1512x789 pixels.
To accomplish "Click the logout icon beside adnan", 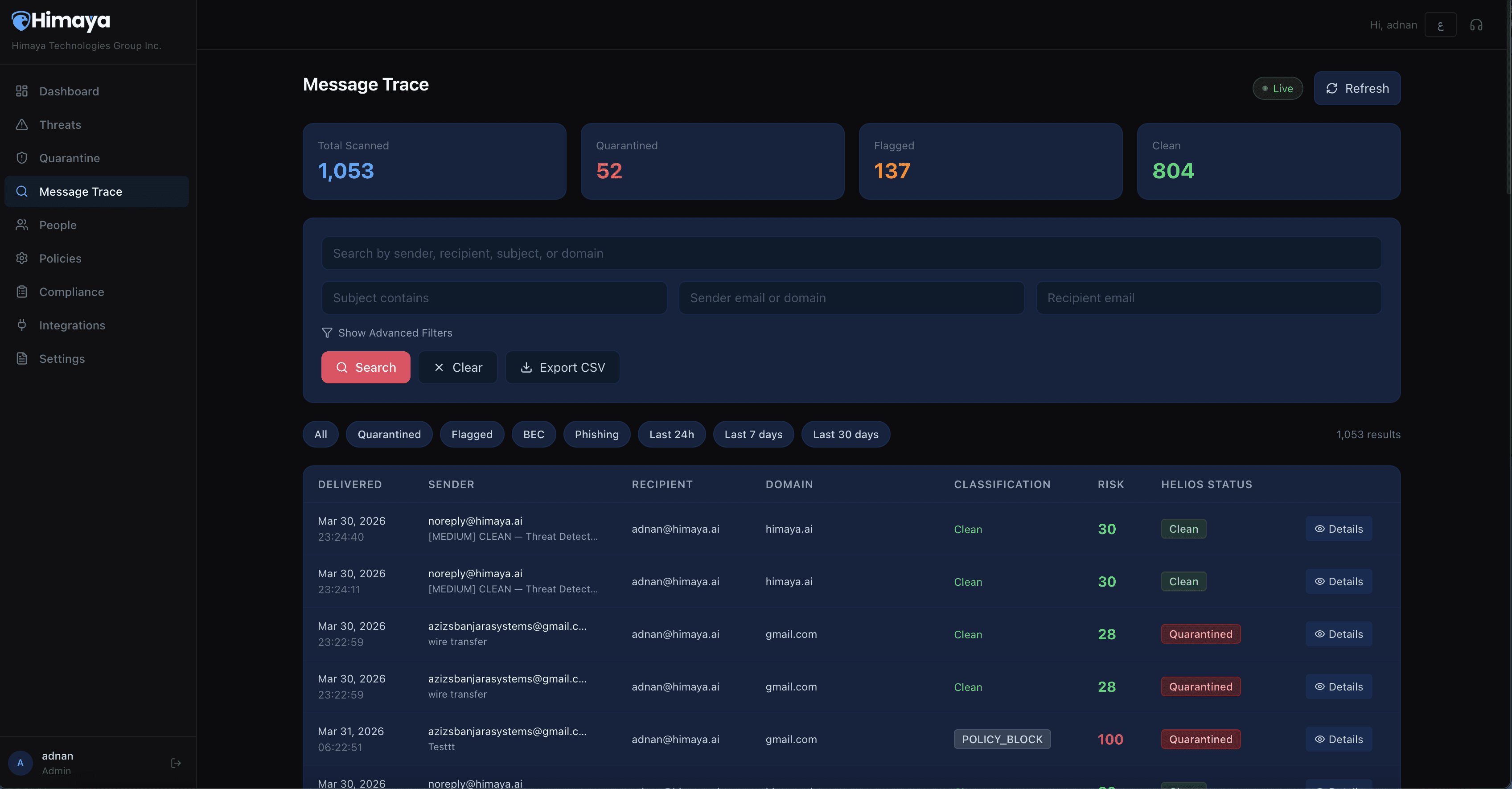I will (x=176, y=763).
